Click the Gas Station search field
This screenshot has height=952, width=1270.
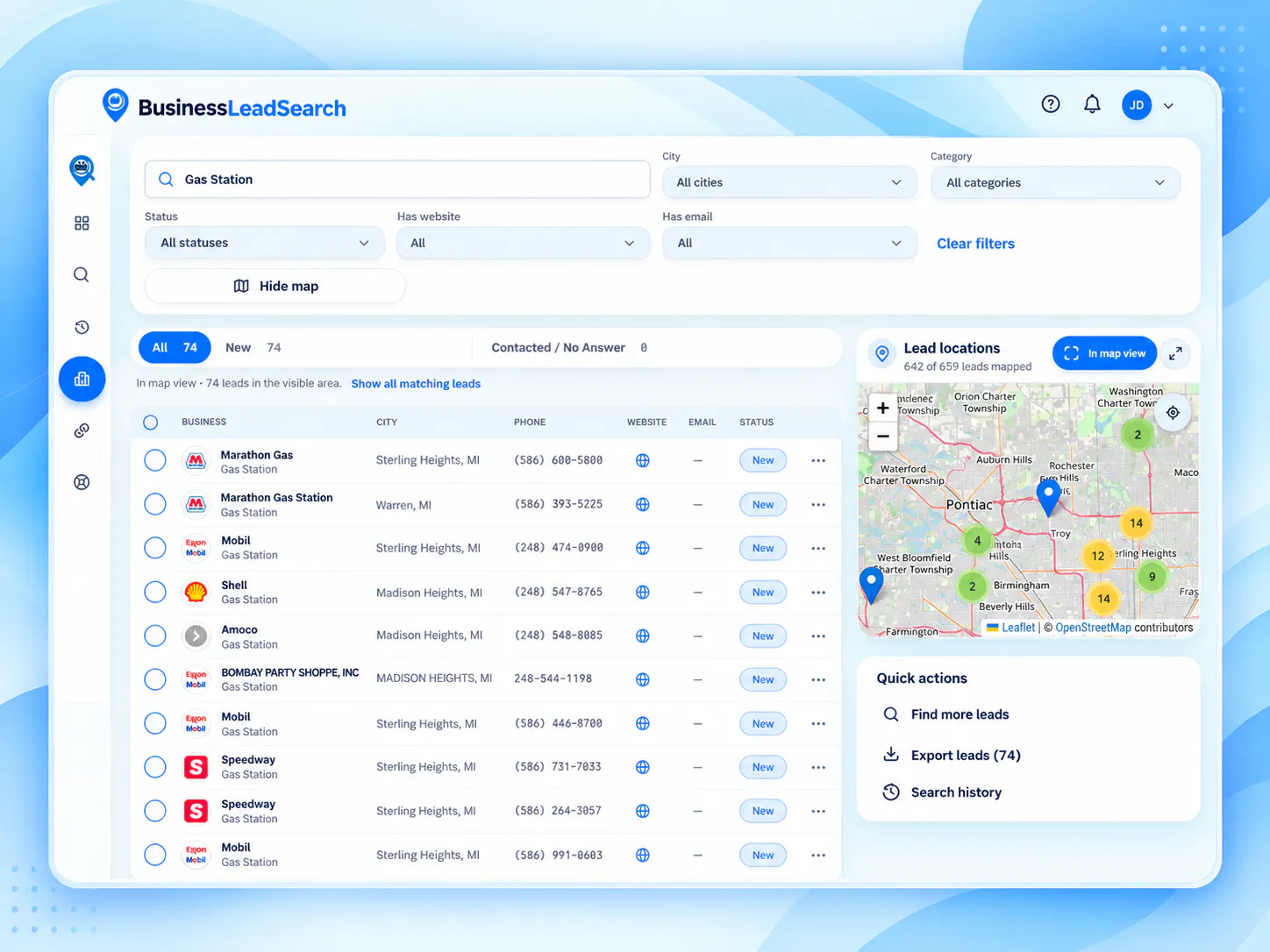[x=397, y=179]
